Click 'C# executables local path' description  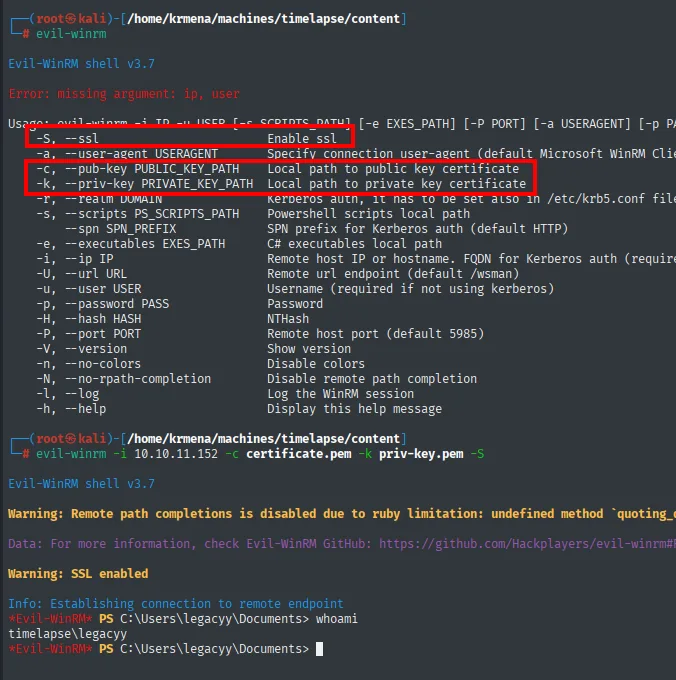click(x=354, y=244)
